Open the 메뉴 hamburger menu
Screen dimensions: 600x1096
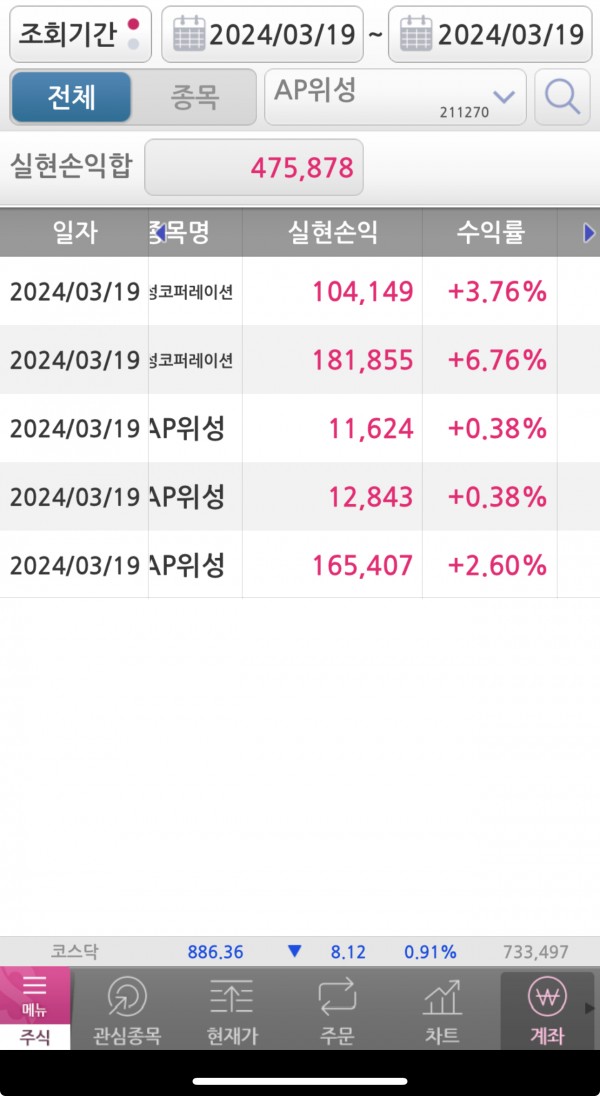point(35,993)
